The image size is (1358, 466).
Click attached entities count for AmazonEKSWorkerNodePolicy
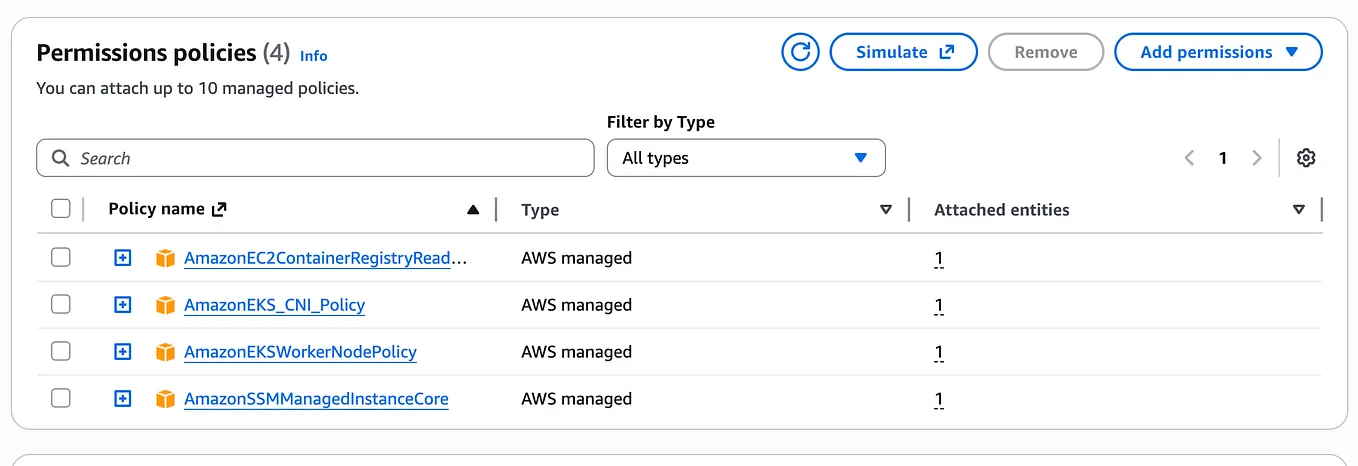tap(939, 352)
